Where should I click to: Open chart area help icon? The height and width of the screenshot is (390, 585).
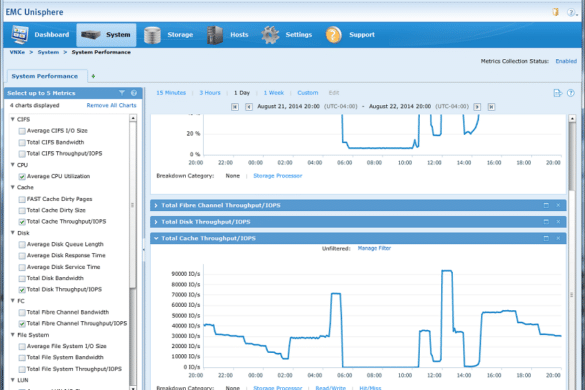pos(571,93)
